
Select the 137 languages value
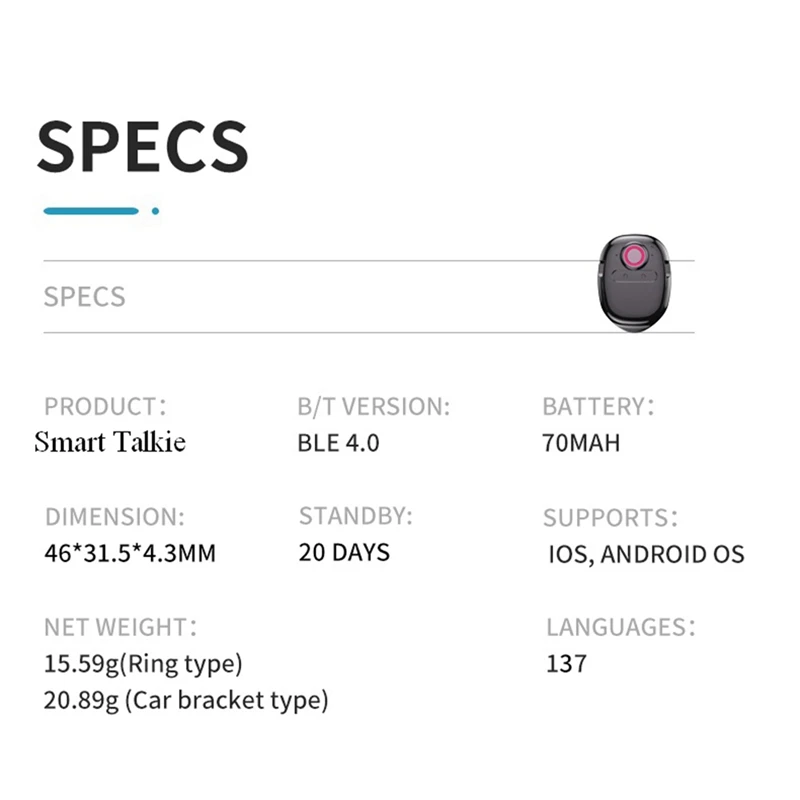pos(566,663)
